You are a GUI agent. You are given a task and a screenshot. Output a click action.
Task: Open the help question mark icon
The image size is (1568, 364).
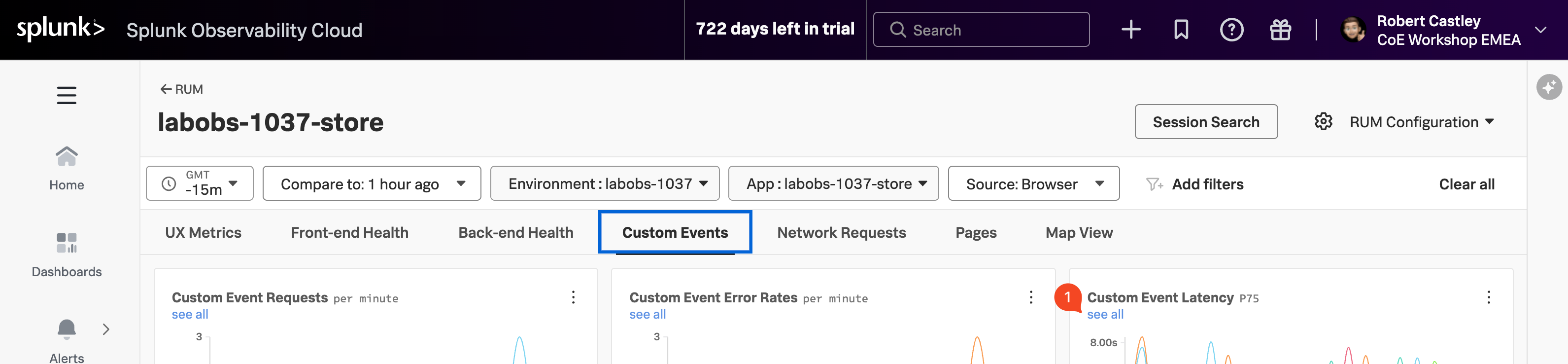pyautogui.click(x=1231, y=30)
